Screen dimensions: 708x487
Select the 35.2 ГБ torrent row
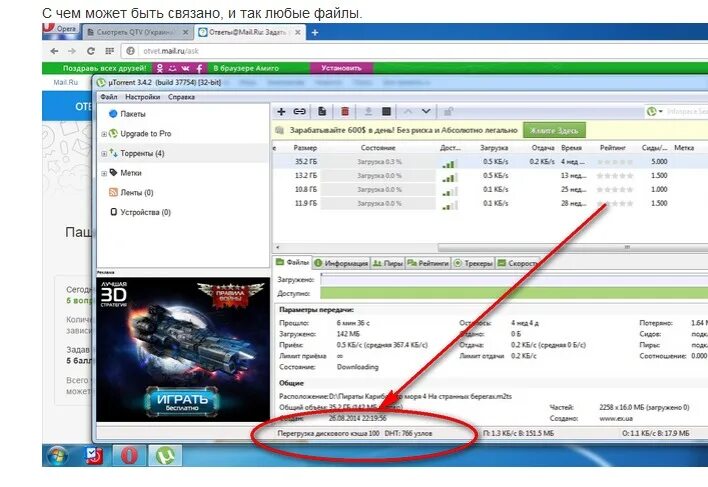(x=490, y=162)
